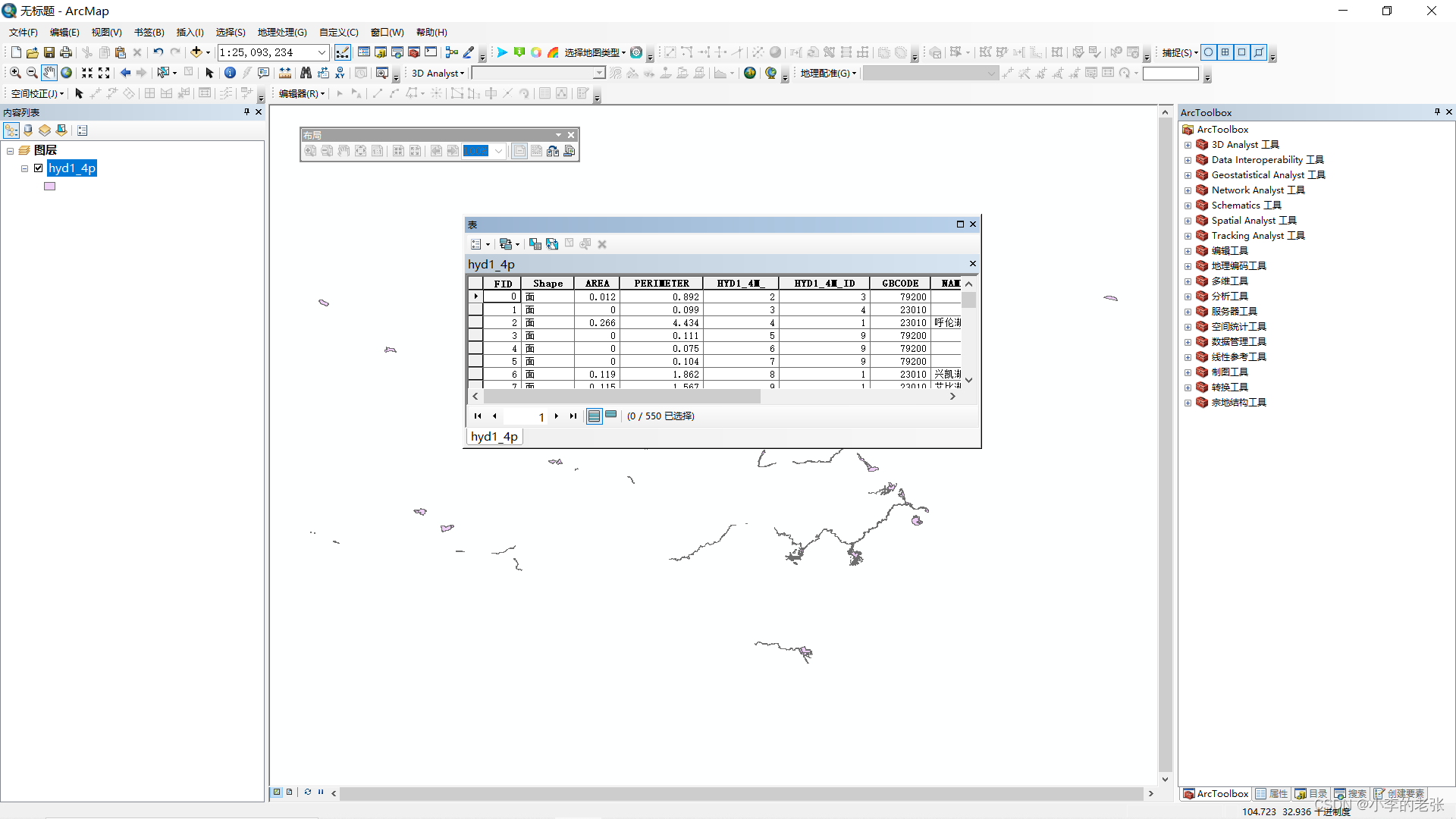Click the Measure ruler tool
This screenshot has height=819, width=1456.
point(285,73)
